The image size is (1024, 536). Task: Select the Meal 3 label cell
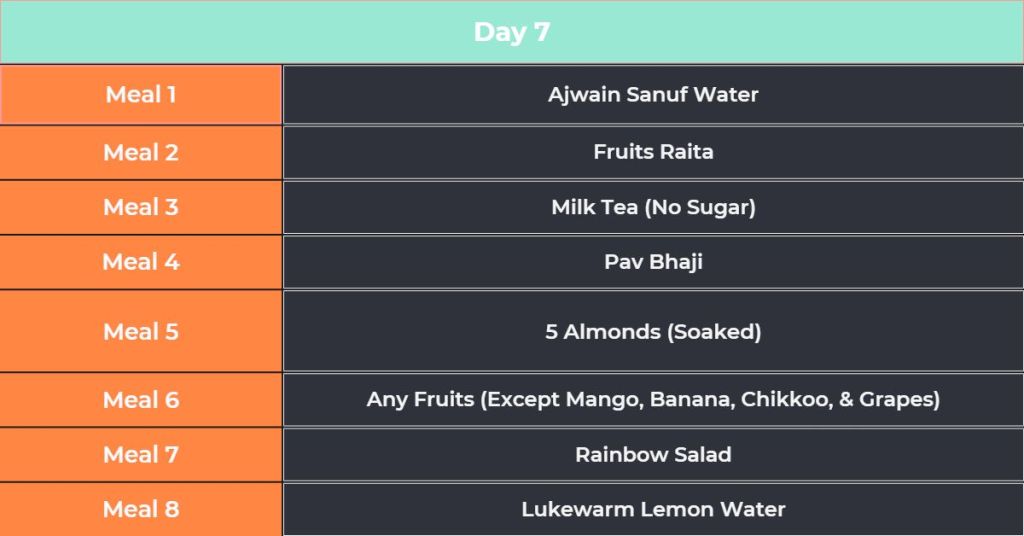[141, 208]
